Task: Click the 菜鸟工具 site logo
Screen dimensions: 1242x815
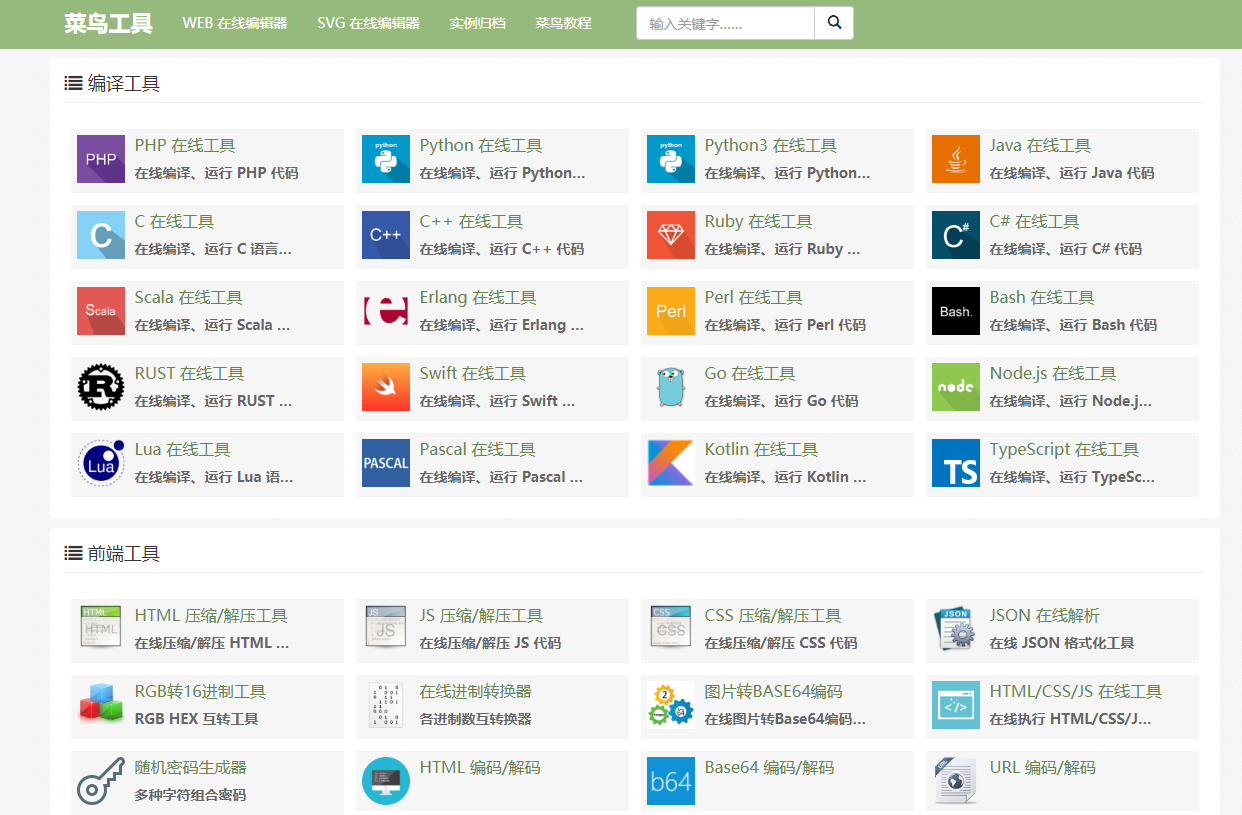Action: tap(108, 23)
